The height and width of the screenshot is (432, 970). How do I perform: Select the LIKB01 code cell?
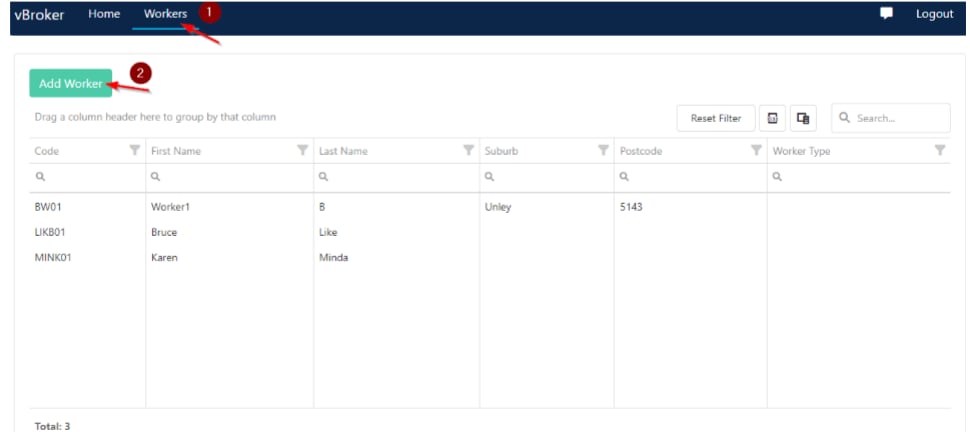[87, 233]
